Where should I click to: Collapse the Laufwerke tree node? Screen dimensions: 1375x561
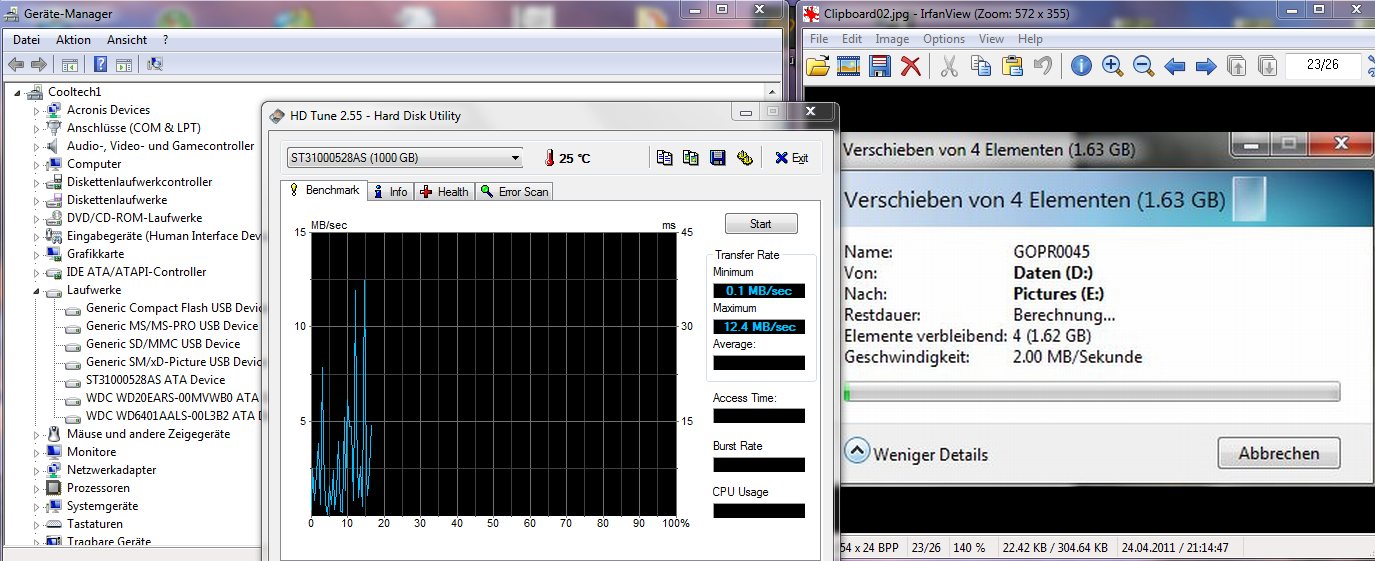tap(39, 291)
